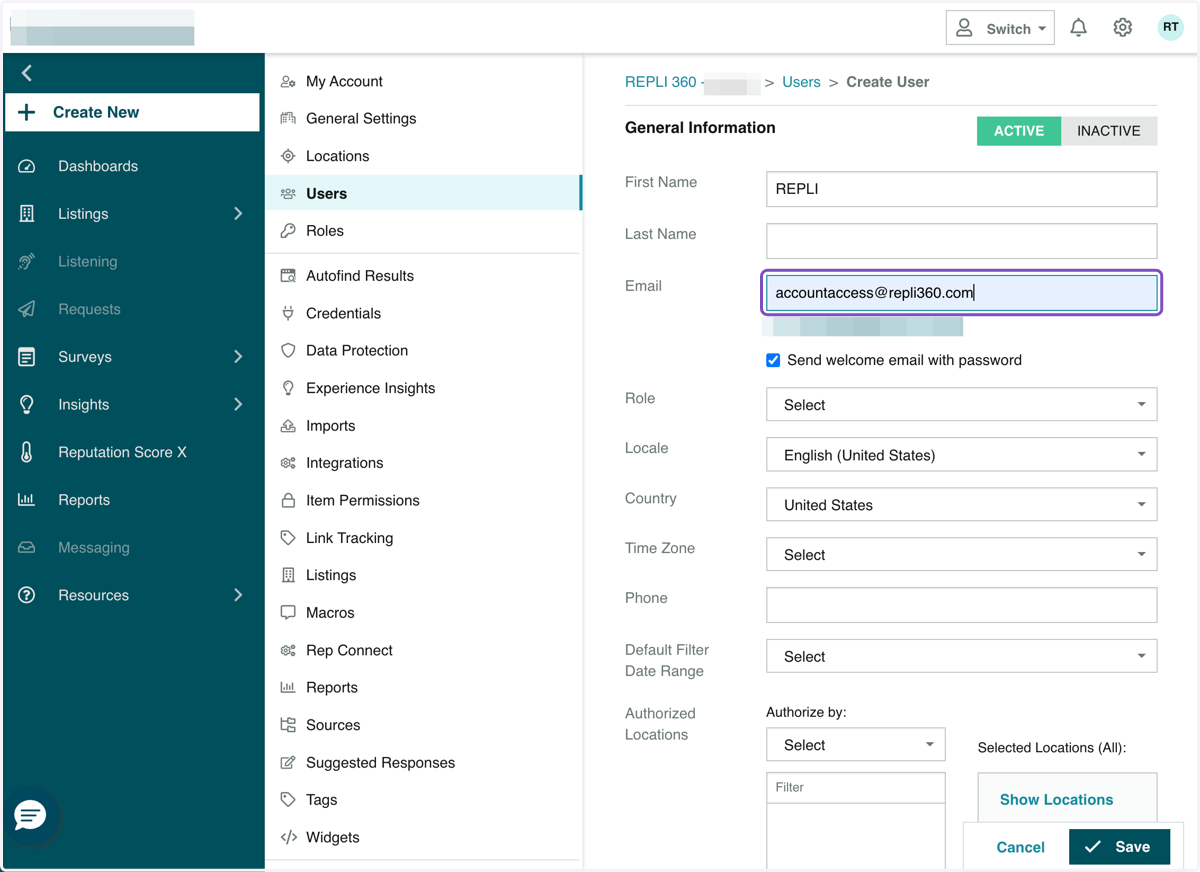Click the Sources hierarchy icon

[288, 725]
